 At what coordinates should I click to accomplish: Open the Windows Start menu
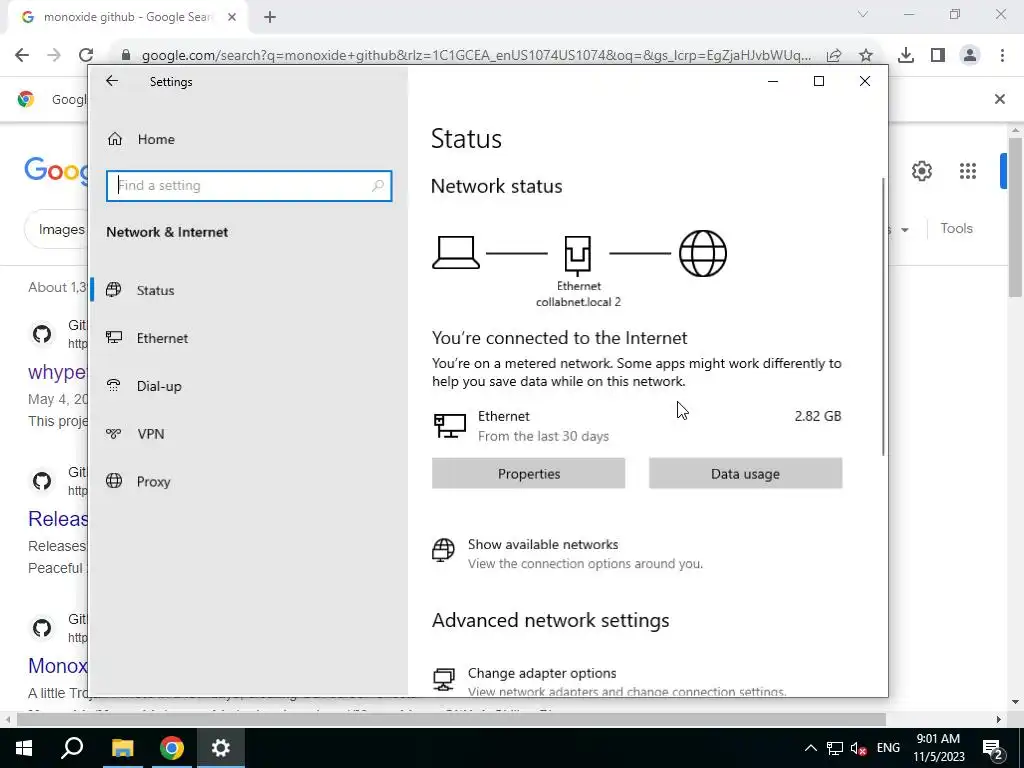[x=24, y=748]
